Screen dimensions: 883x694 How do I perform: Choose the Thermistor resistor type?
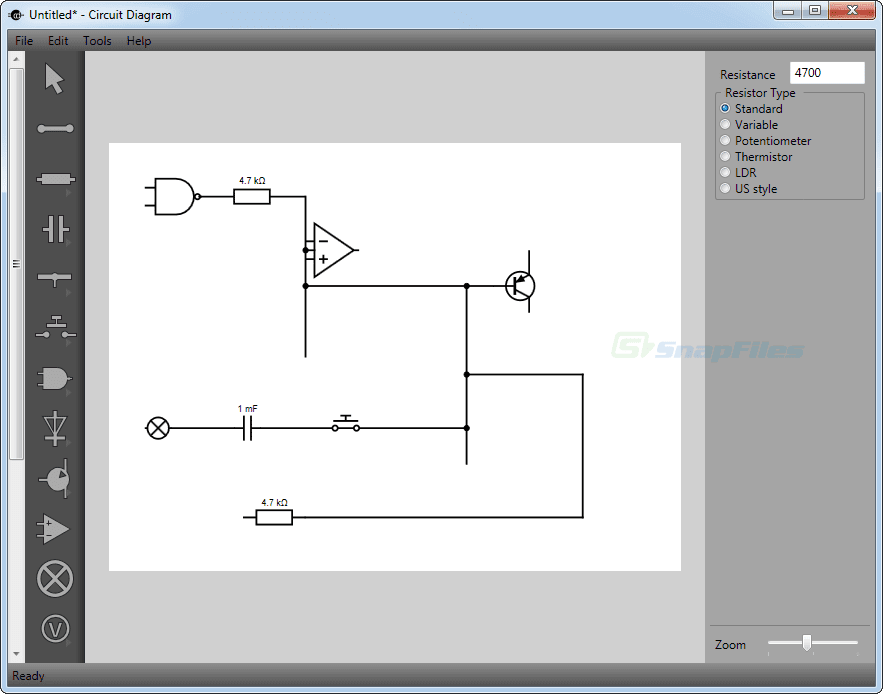pyautogui.click(x=756, y=157)
